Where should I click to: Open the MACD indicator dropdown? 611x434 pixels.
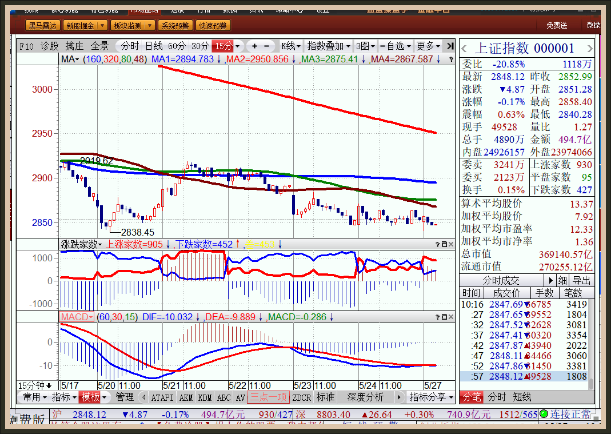click(77, 317)
